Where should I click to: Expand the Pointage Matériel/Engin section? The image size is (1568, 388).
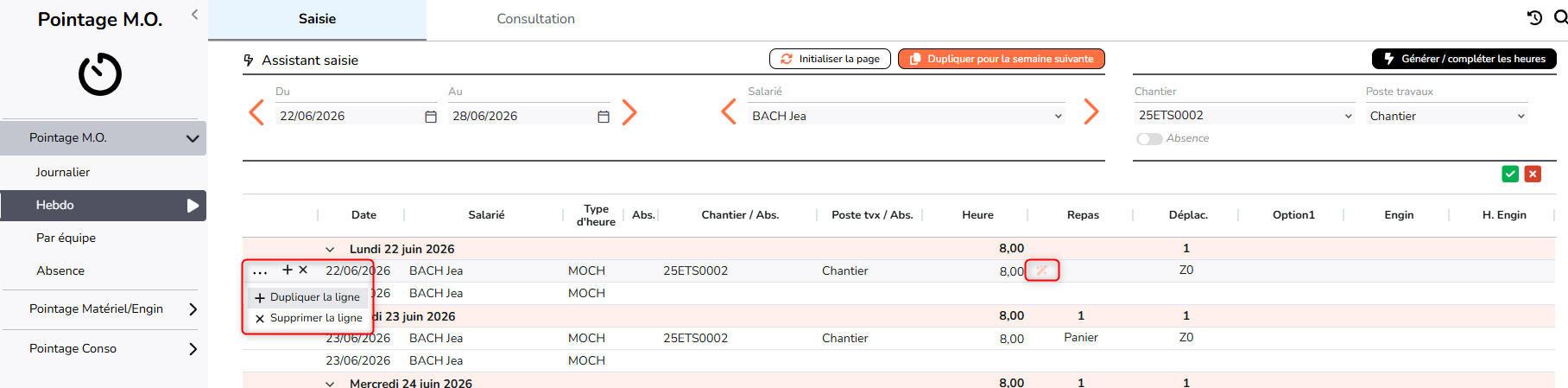(x=193, y=309)
